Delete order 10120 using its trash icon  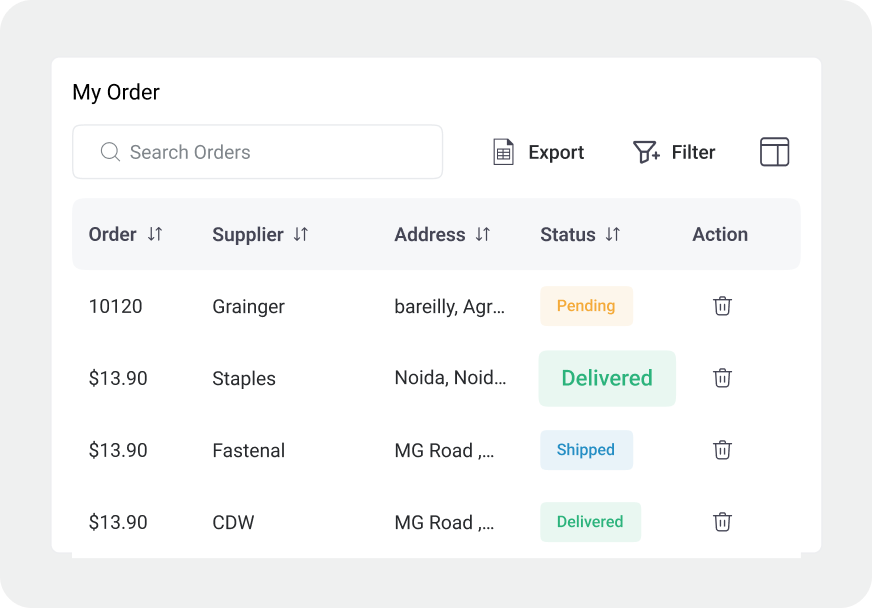click(722, 306)
